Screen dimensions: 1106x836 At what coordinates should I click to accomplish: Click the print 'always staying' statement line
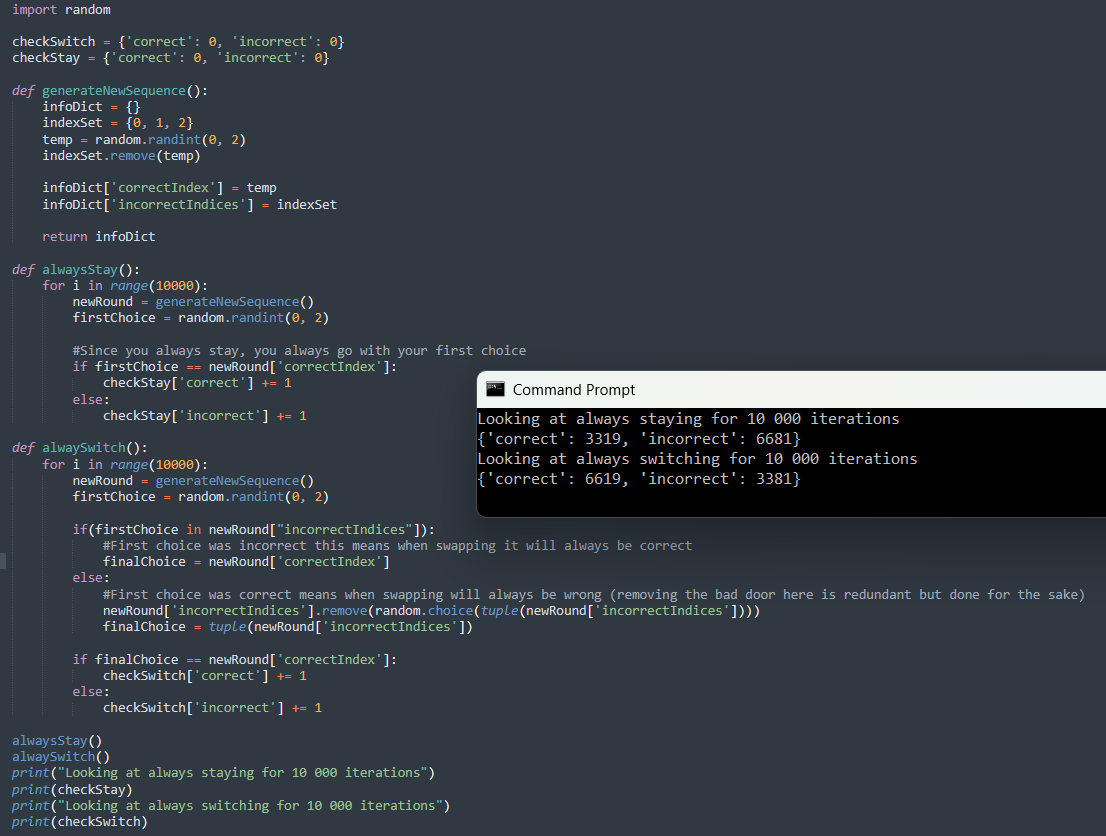coord(224,773)
